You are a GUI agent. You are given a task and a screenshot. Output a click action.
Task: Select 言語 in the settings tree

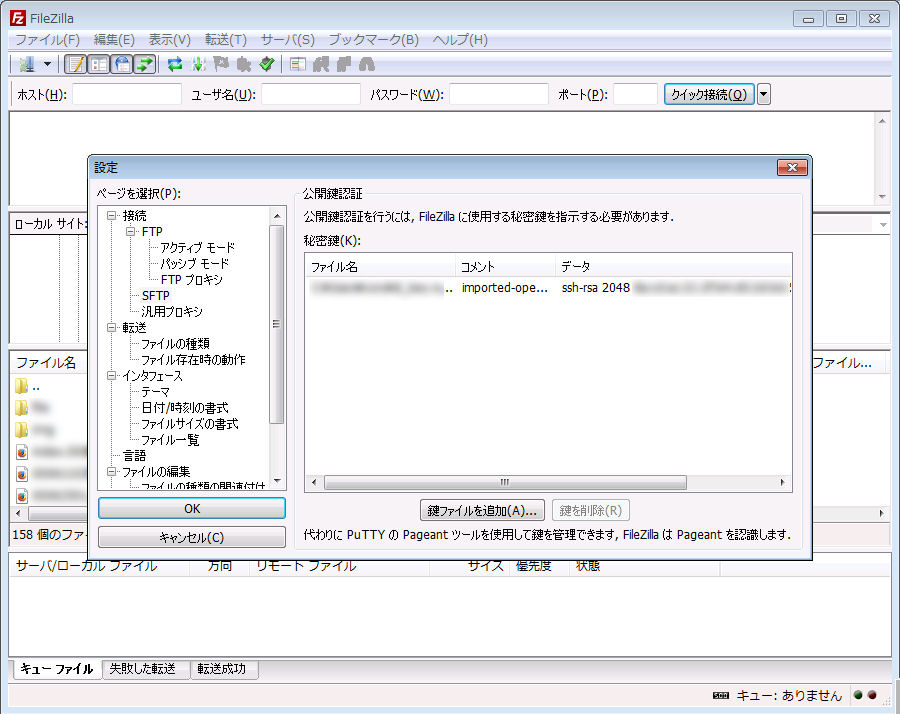pyautogui.click(x=134, y=456)
